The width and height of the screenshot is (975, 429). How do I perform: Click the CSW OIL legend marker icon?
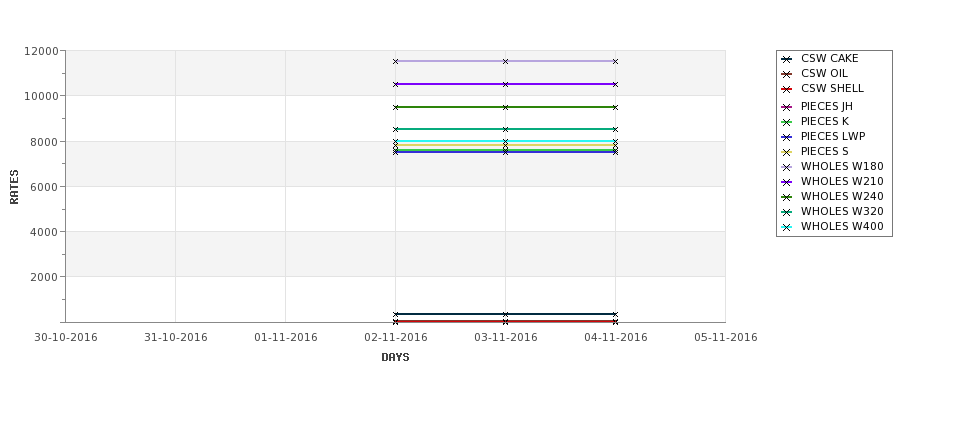(x=787, y=75)
